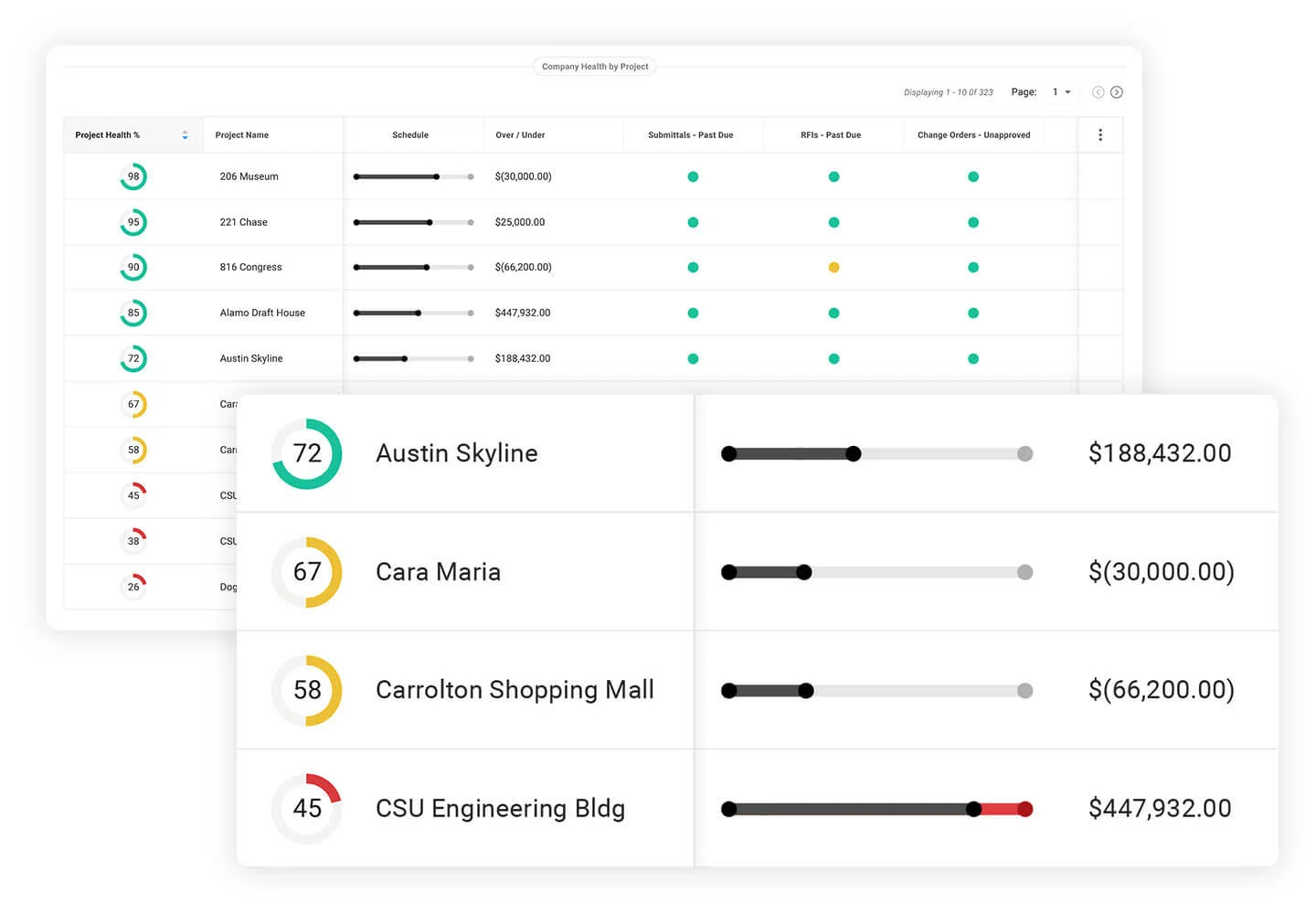Image resolution: width=1316 pixels, height=914 pixels.
Task: Click the Change Orders dot for 221 Chase
Action: [x=972, y=222]
